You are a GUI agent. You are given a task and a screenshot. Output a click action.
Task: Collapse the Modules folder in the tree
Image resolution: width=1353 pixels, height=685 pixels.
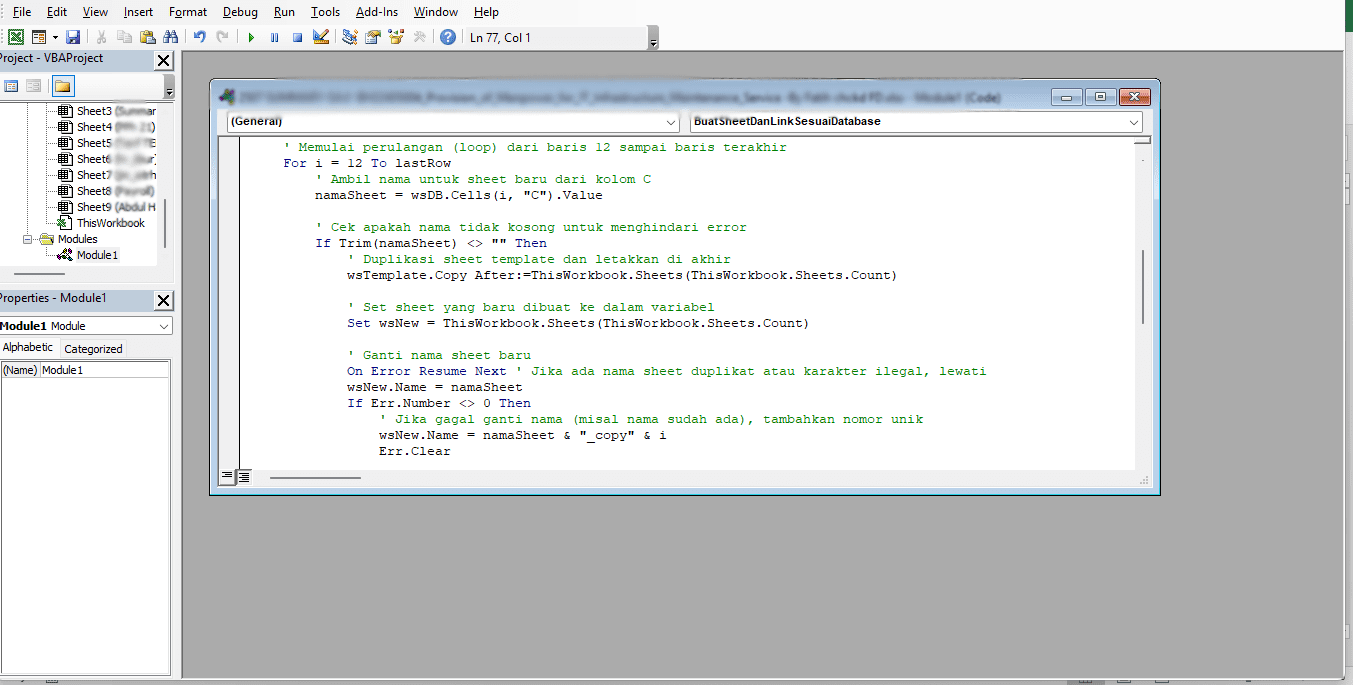click(x=32, y=239)
